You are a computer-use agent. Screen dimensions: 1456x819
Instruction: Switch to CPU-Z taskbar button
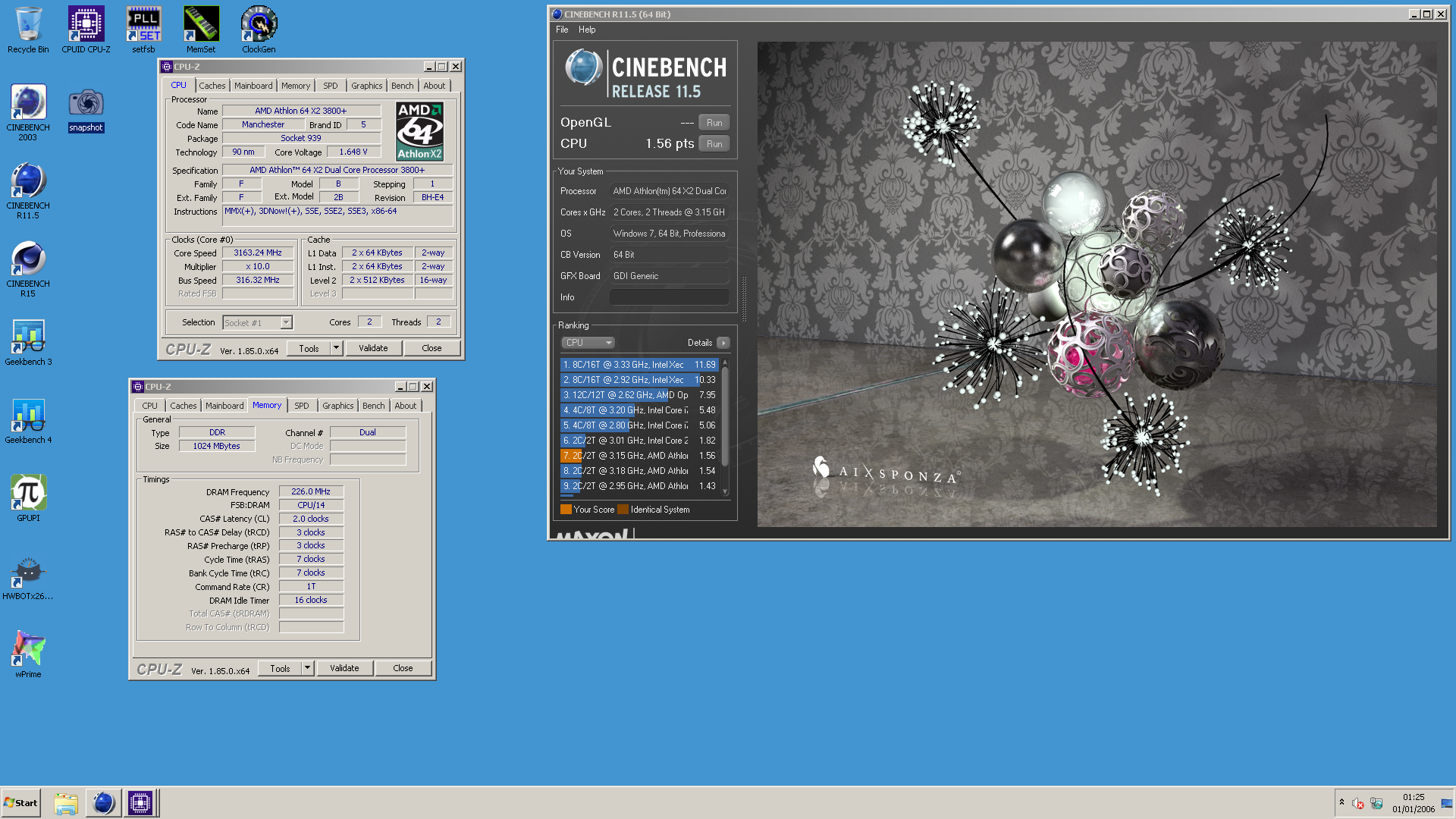140,803
